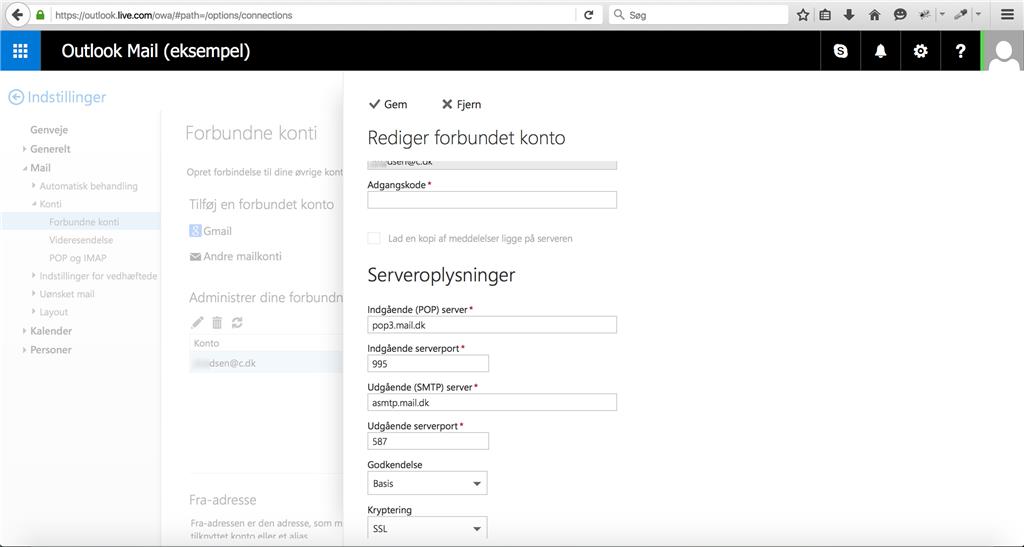Click the back arrow next to Indstillinger
This screenshot has width=1024, height=547.
coord(16,97)
